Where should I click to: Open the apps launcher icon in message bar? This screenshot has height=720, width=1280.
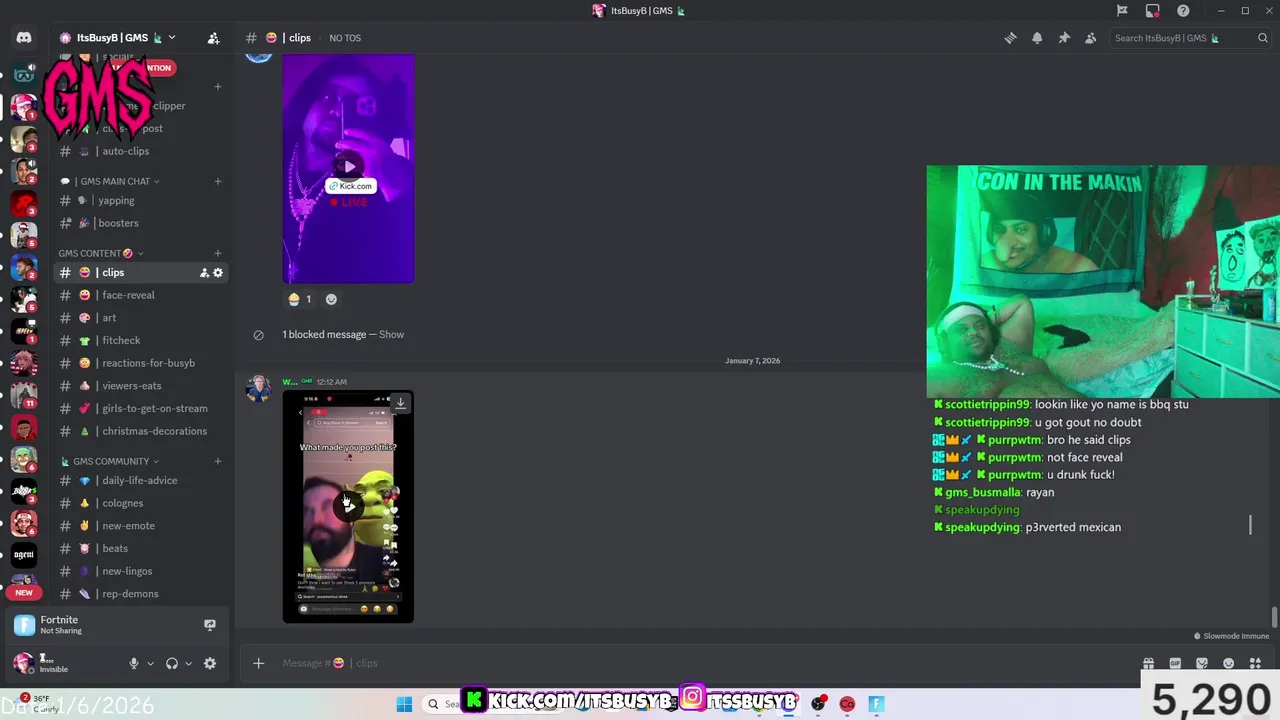point(1256,663)
